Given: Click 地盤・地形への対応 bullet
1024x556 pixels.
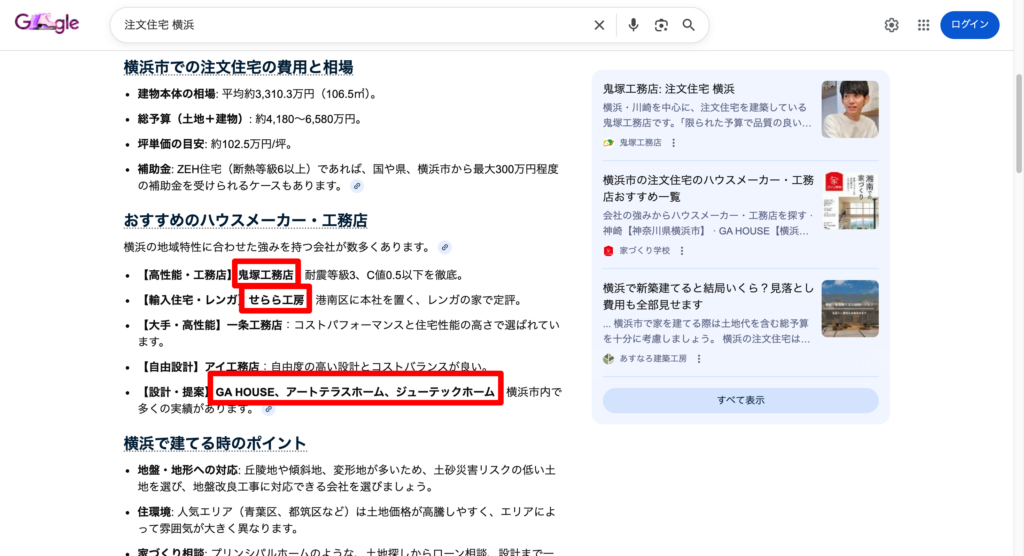Looking at the screenshot, I should click(347, 478).
